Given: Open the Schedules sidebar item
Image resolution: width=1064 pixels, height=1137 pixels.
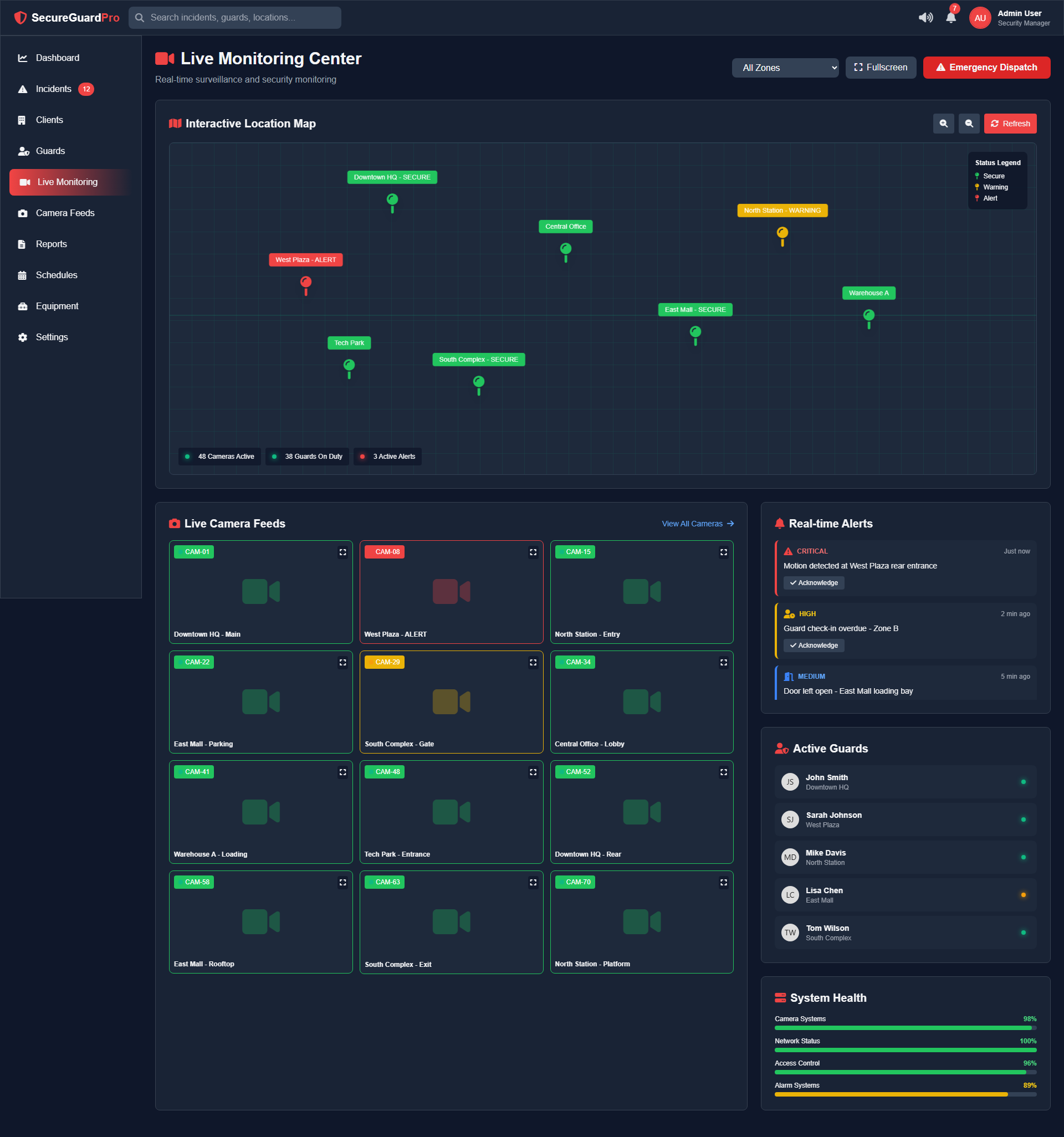Looking at the screenshot, I should [x=56, y=275].
